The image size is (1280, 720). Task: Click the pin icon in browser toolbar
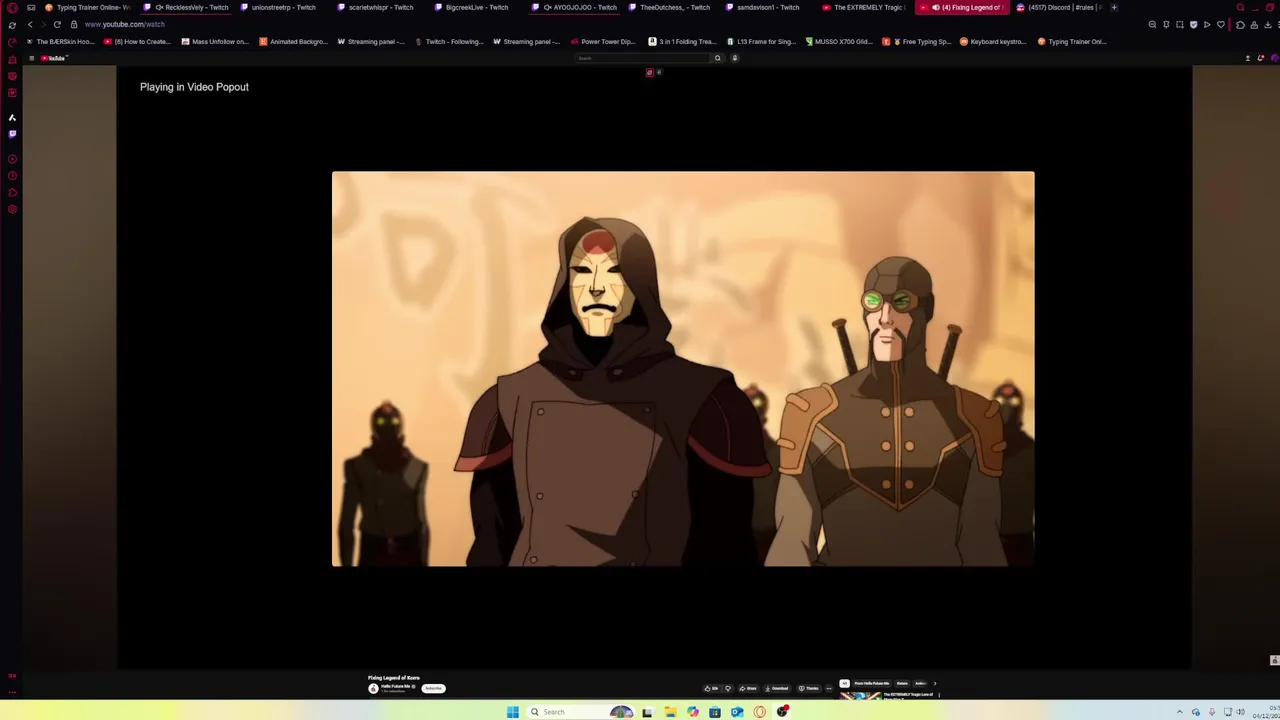coord(1166,24)
